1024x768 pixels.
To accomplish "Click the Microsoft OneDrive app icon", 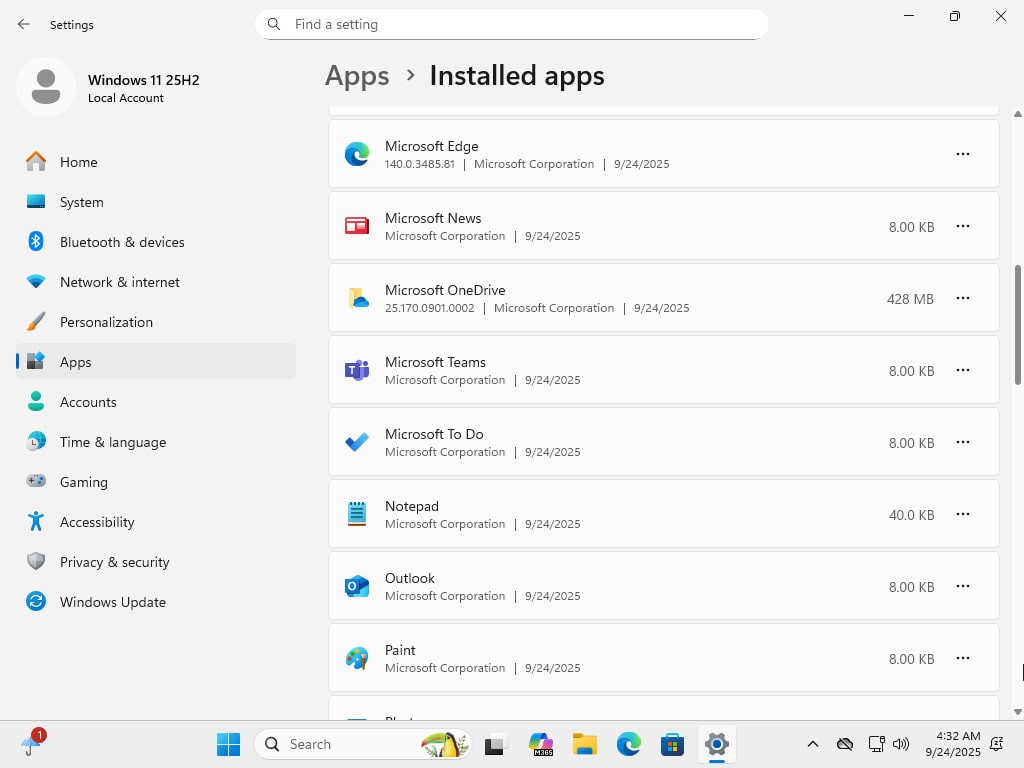I will point(357,298).
